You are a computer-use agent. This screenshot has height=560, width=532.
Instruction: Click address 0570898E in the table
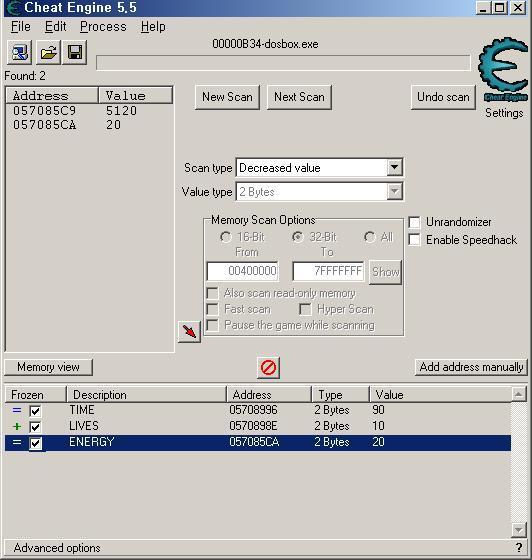253,426
